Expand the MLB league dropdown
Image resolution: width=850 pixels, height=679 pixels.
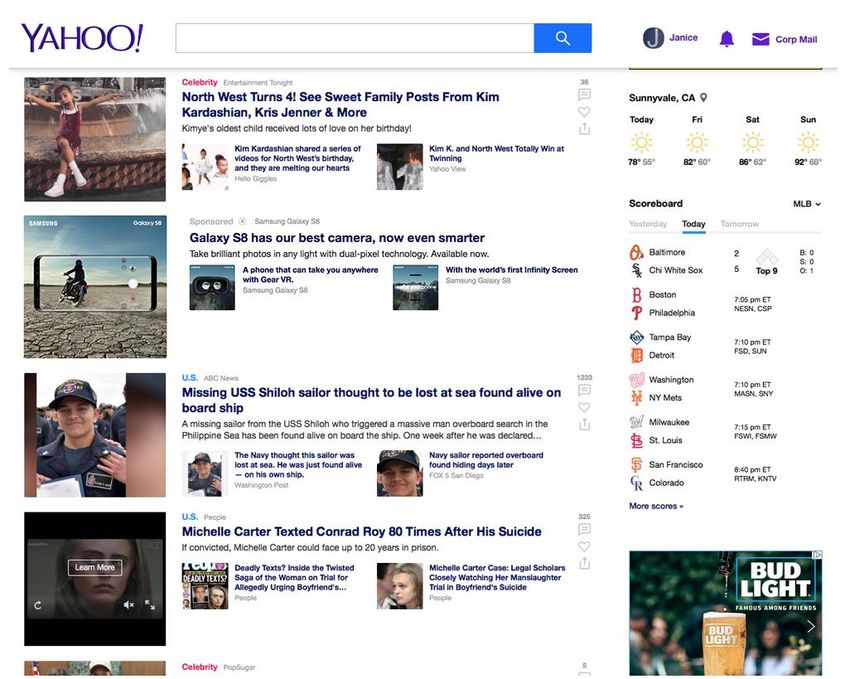pos(806,204)
